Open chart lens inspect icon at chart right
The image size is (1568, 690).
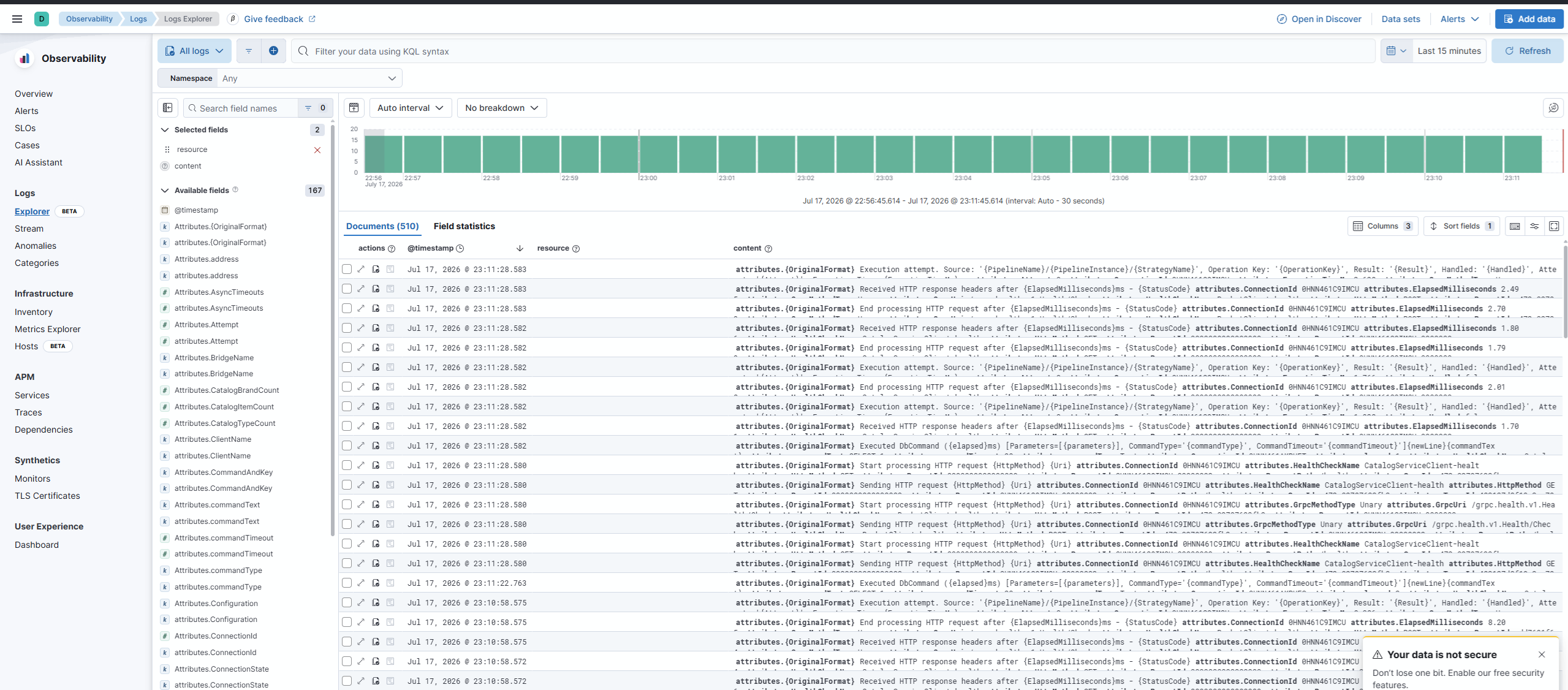[1553, 108]
